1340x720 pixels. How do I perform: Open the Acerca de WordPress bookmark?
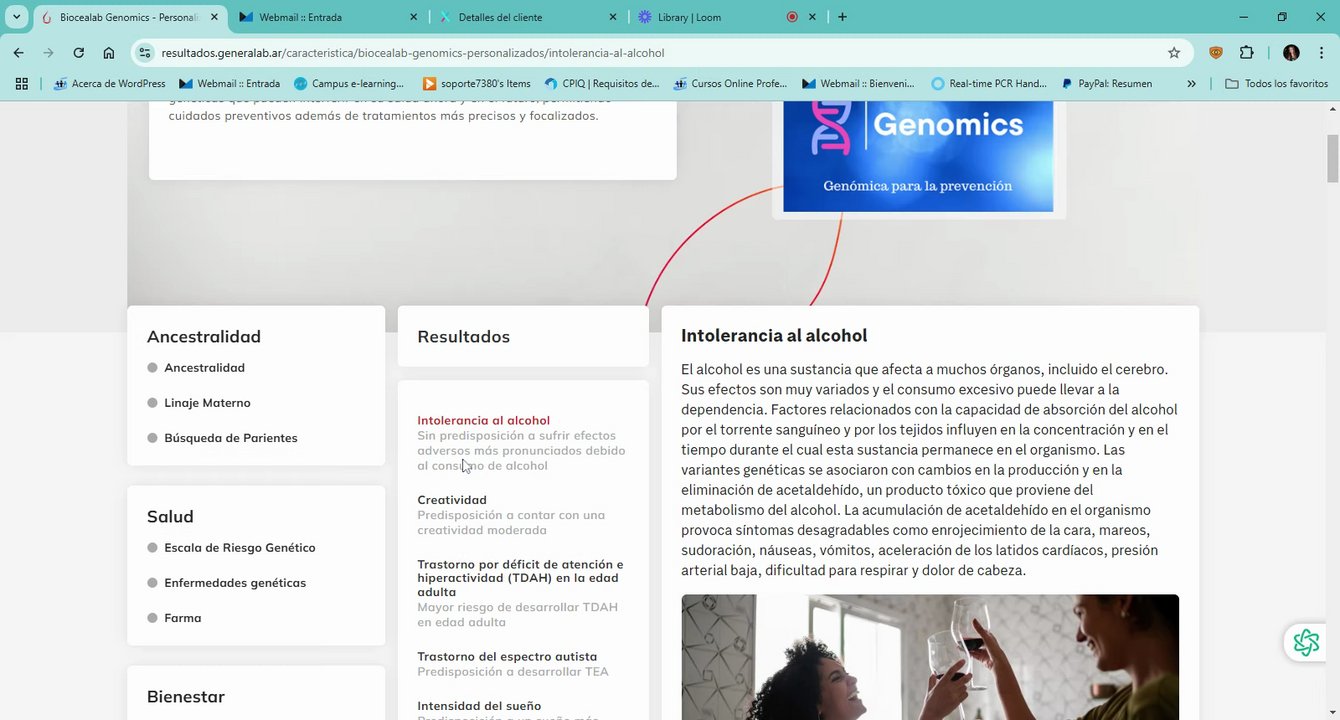tap(110, 84)
